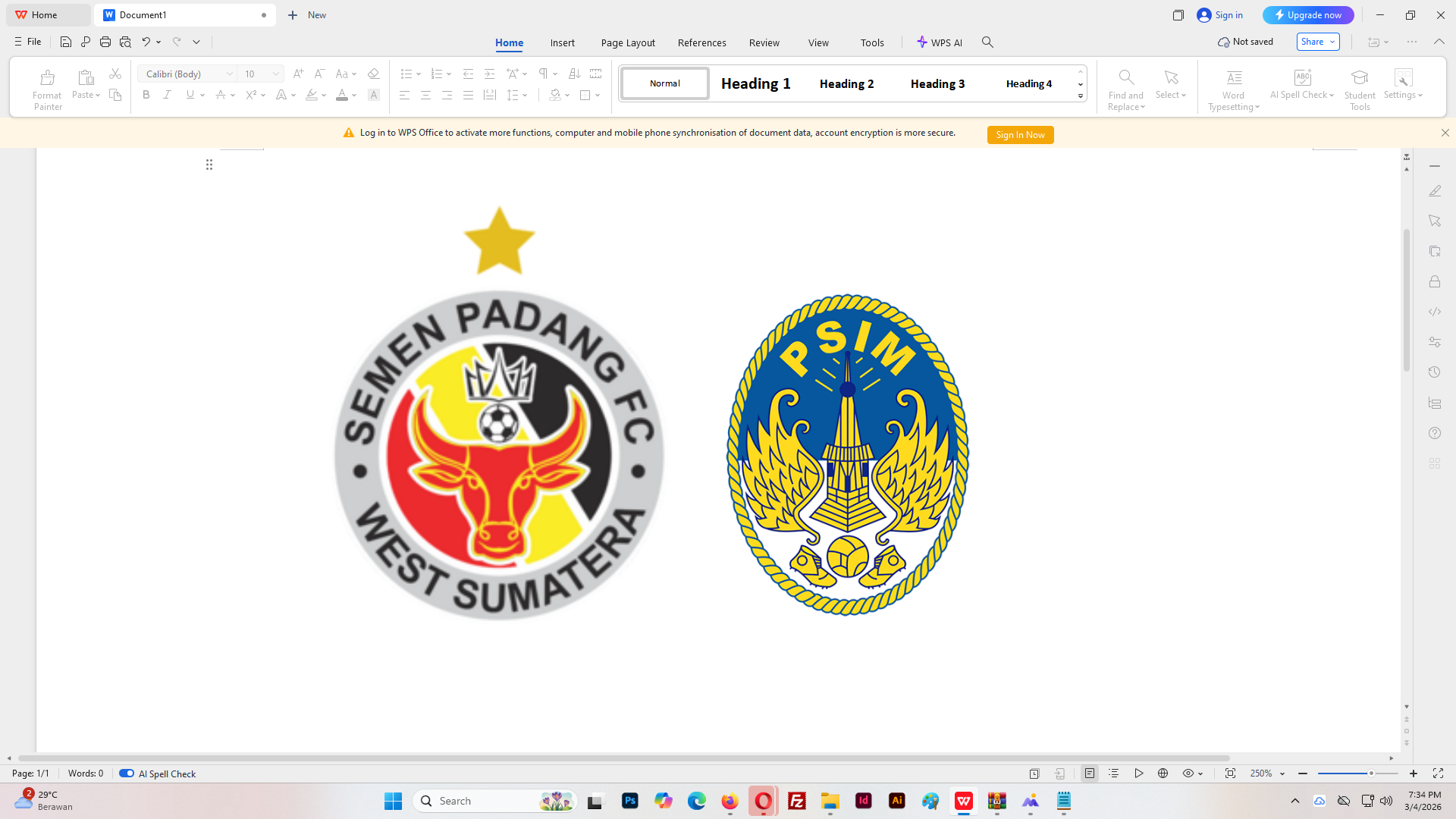1456x819 pixels.
Task: Switch to the References tab
Action: click(x=702, y=42)
